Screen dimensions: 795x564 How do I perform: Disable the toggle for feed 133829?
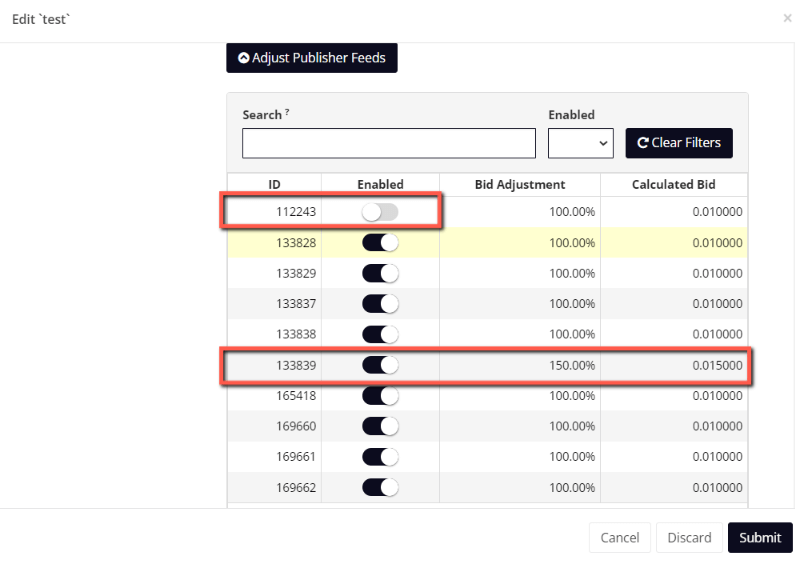(x=380, y=273)
